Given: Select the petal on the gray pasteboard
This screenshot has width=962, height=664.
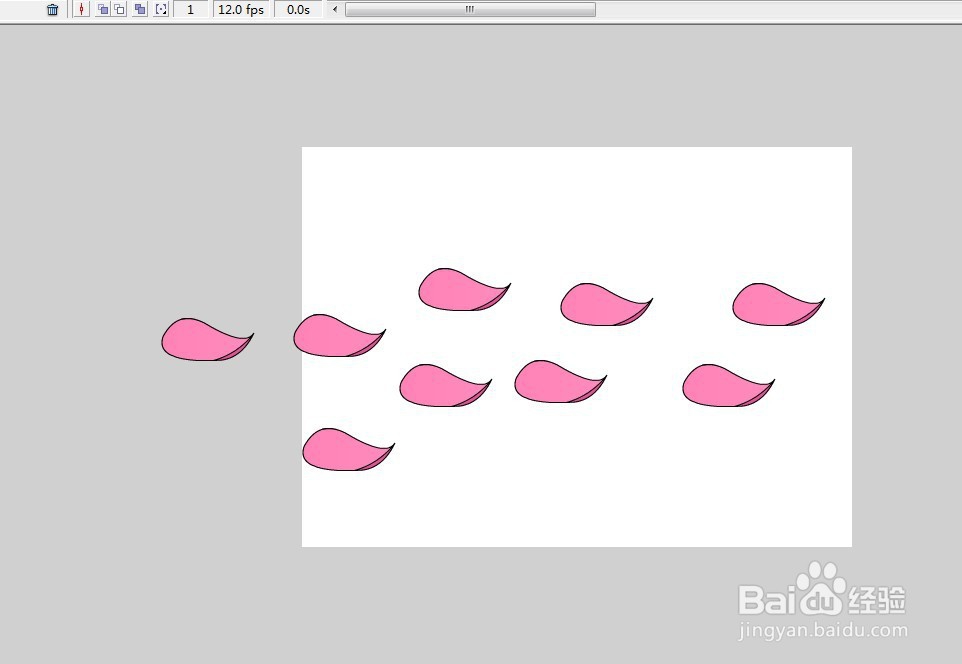Looking at the screenshot, I should pos(207,339).
